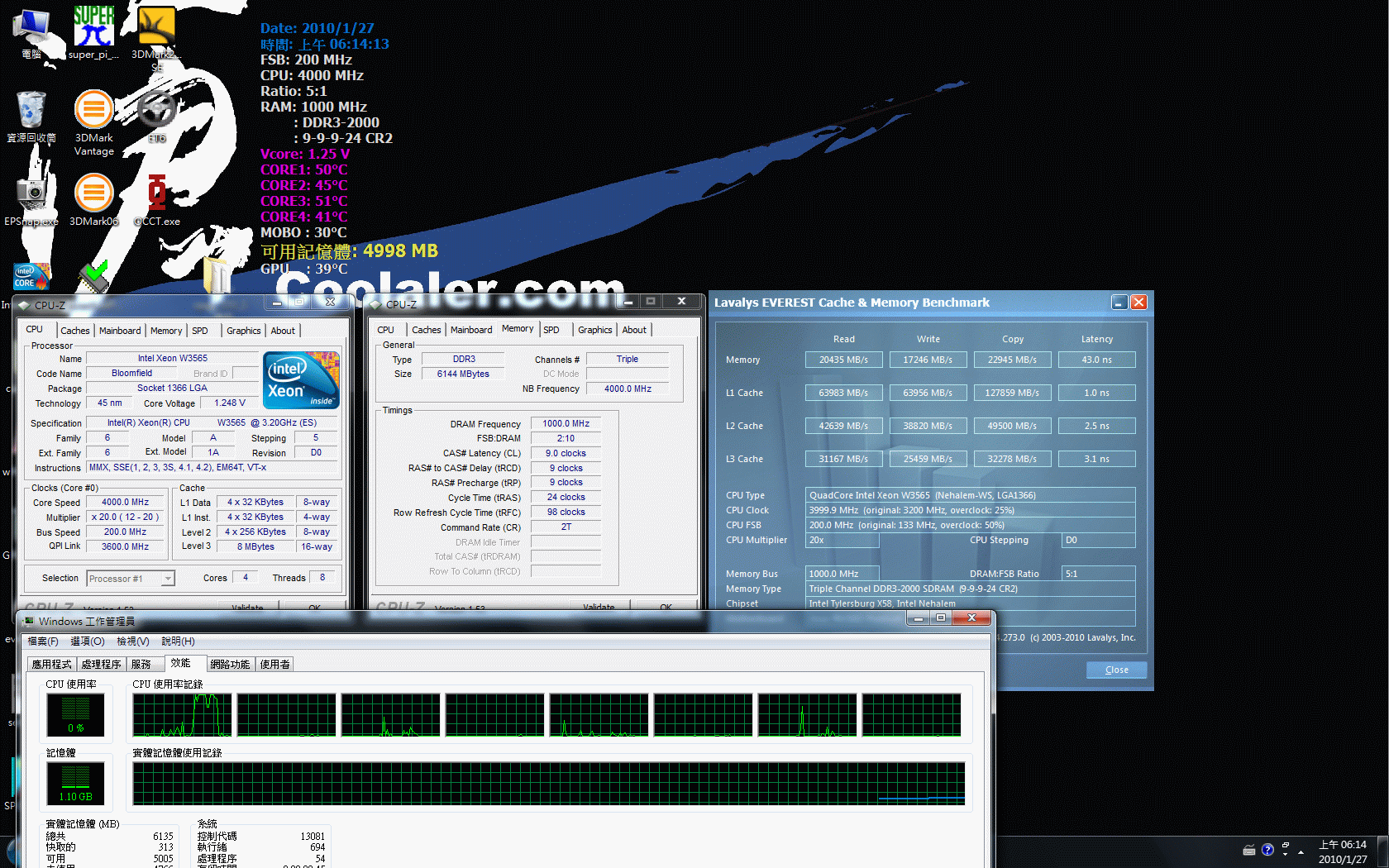Click Memory row label in EVEREST benchmark
The width and height of the screenshot is (1389, 868).
pyautogui.click(x=742, y=360)
